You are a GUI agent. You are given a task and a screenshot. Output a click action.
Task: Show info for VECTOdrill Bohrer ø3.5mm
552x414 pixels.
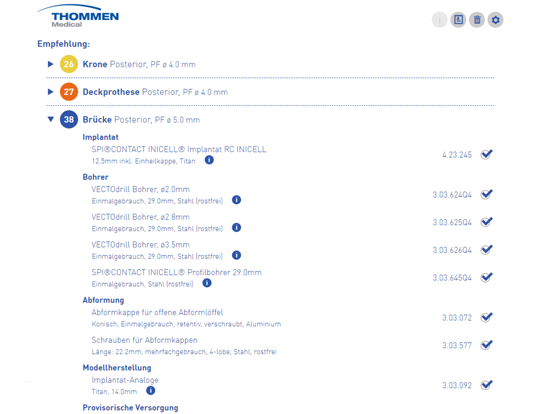coord(237,255)
